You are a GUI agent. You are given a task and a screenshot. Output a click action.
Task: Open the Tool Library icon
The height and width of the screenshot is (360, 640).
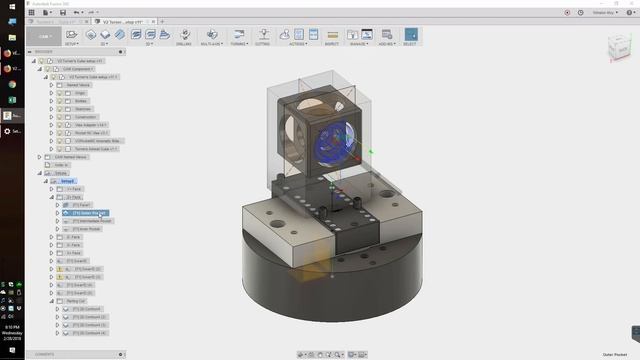(352, 35)
